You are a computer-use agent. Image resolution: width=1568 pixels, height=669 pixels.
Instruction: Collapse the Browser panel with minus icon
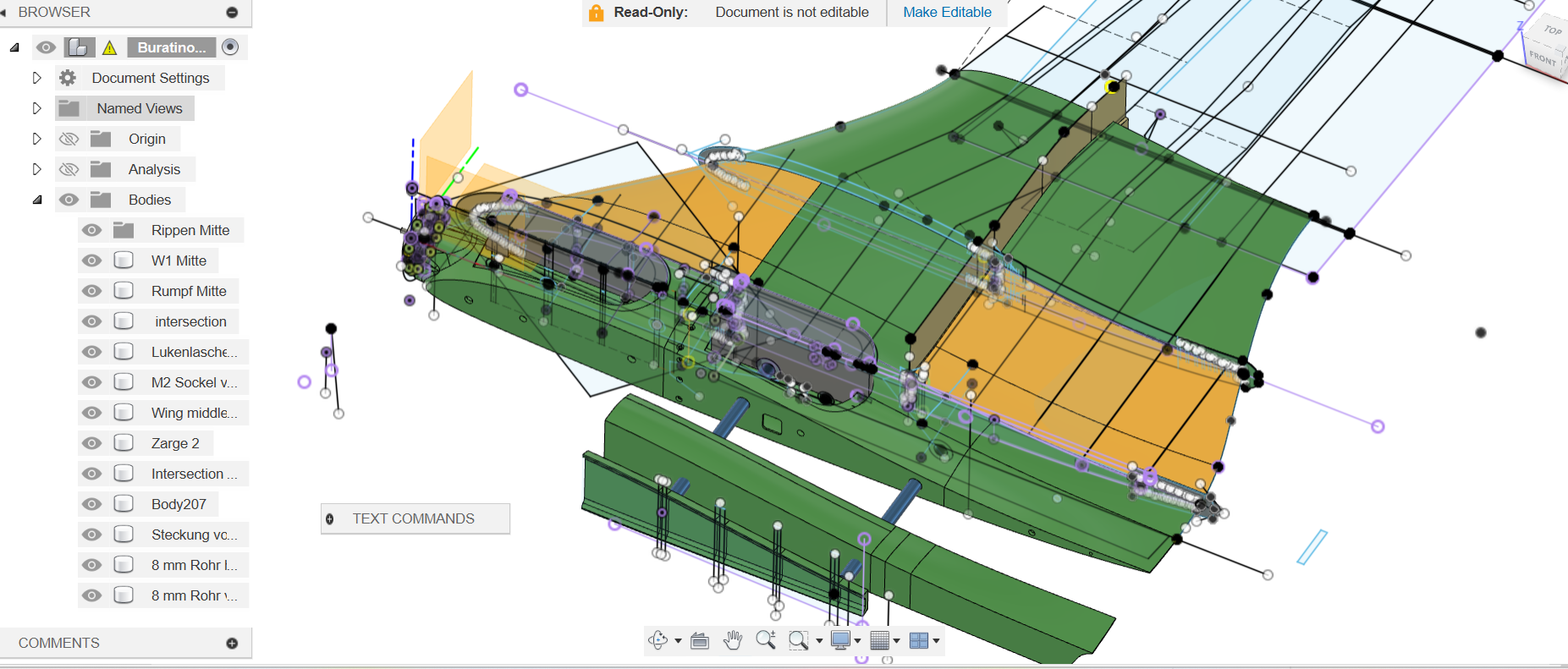tap(232, 13)
